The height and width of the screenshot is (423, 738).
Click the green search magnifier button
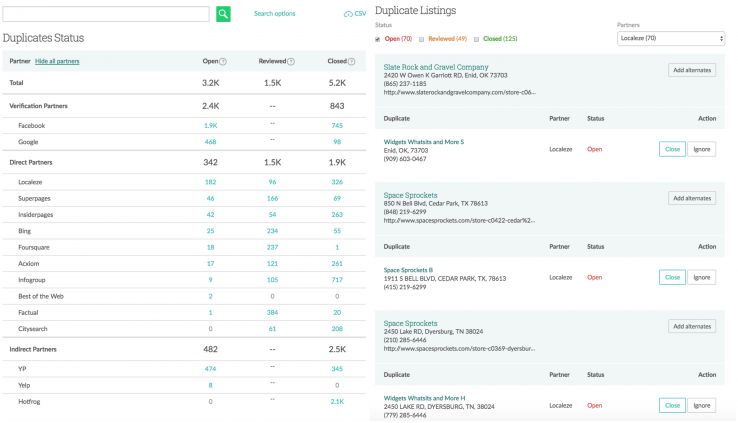223,13
